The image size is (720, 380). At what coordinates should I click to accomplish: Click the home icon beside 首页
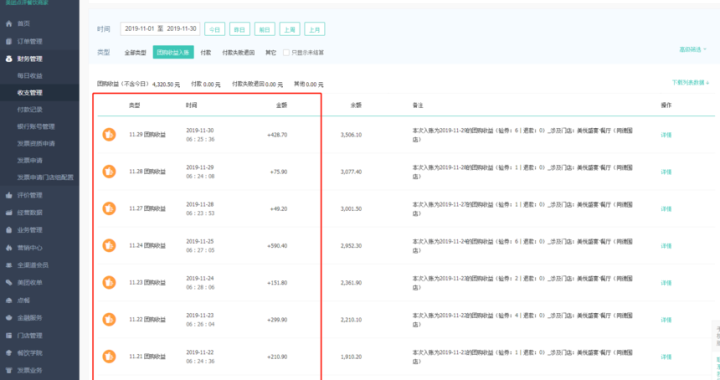pyautogui.click(x=9, y=23)
